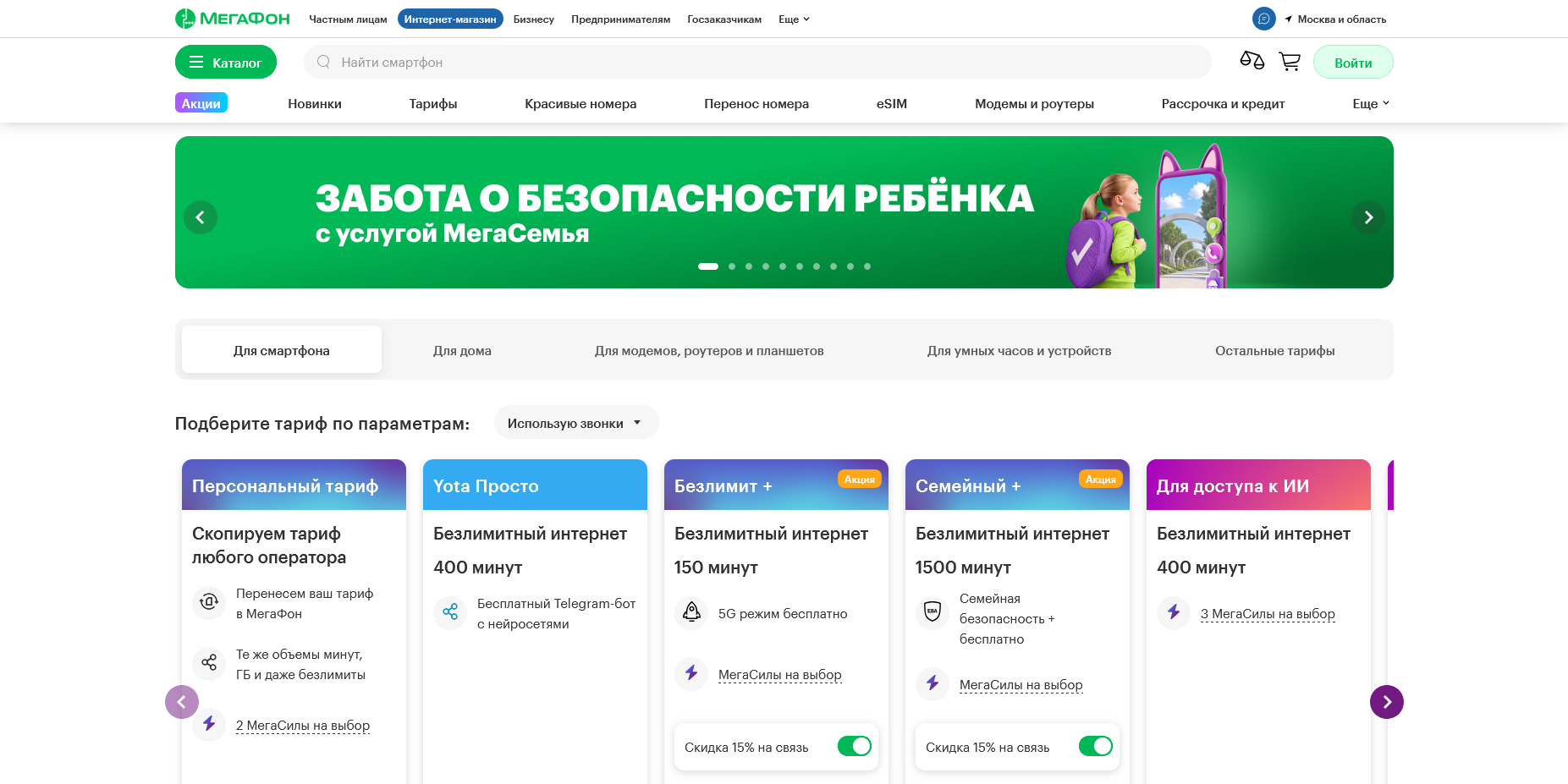Click the lightning icon in the Семейный + card
The image size is (1568, 784).
tap(933, 684)
